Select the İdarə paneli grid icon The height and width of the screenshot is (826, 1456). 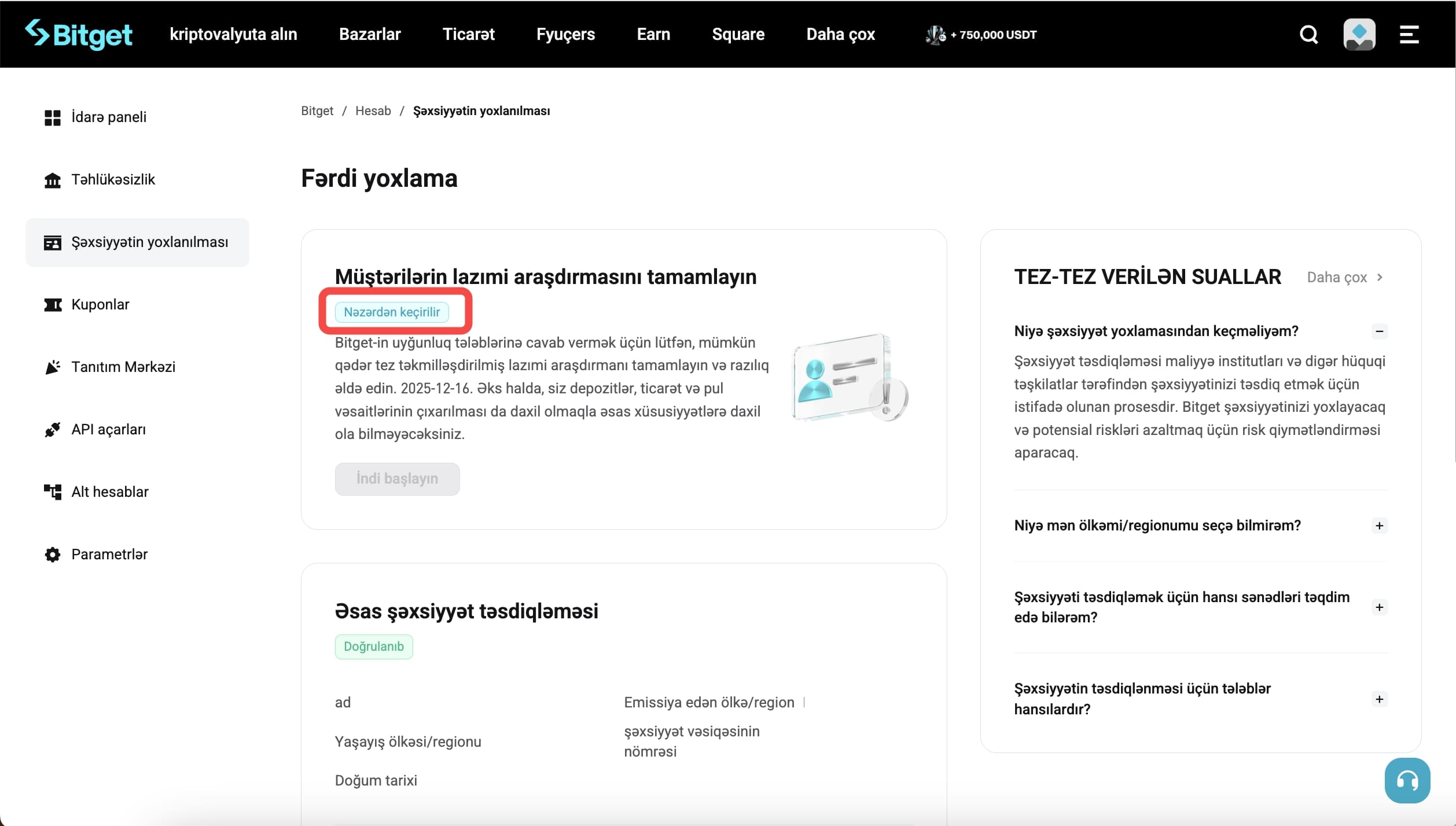[x=52, y=117]
